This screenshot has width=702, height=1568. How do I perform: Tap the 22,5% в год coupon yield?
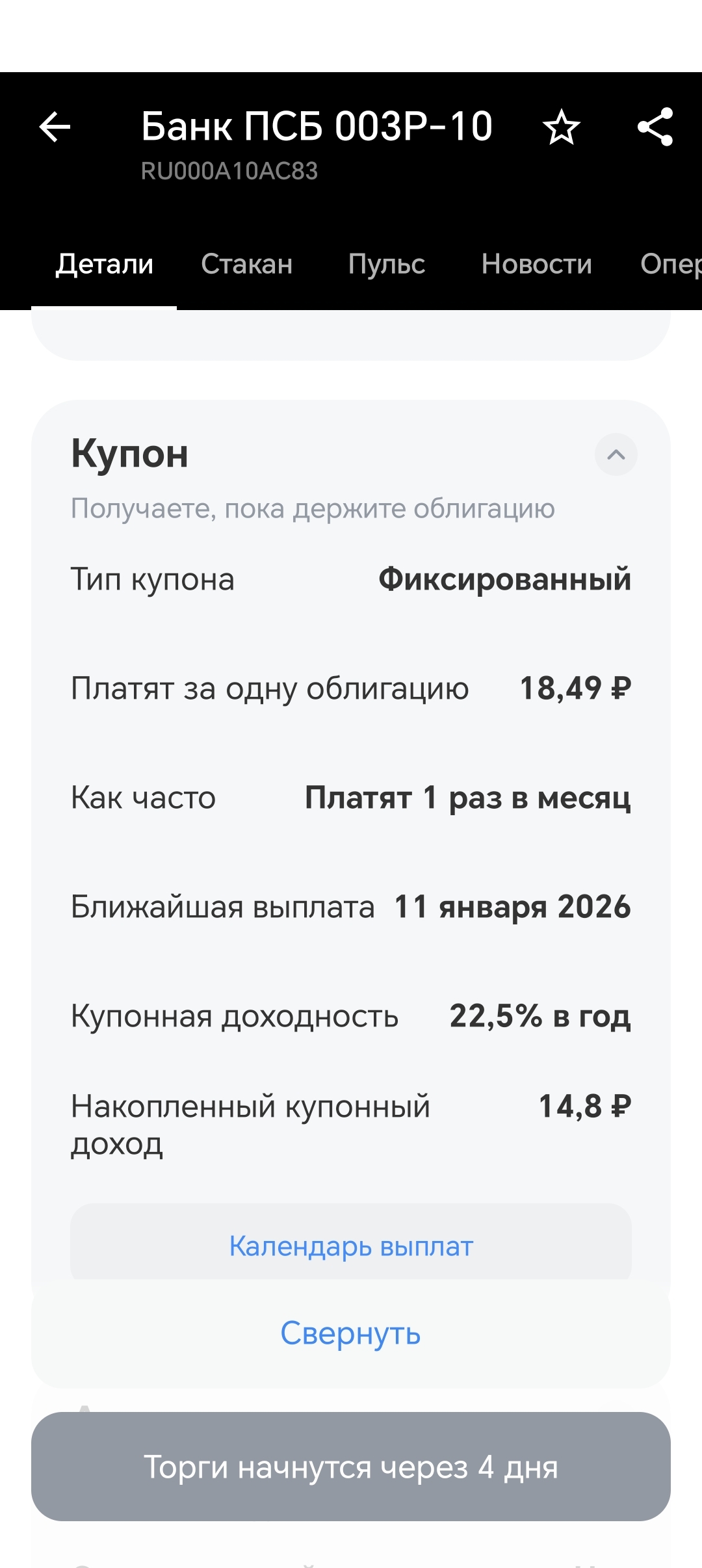539,1016
